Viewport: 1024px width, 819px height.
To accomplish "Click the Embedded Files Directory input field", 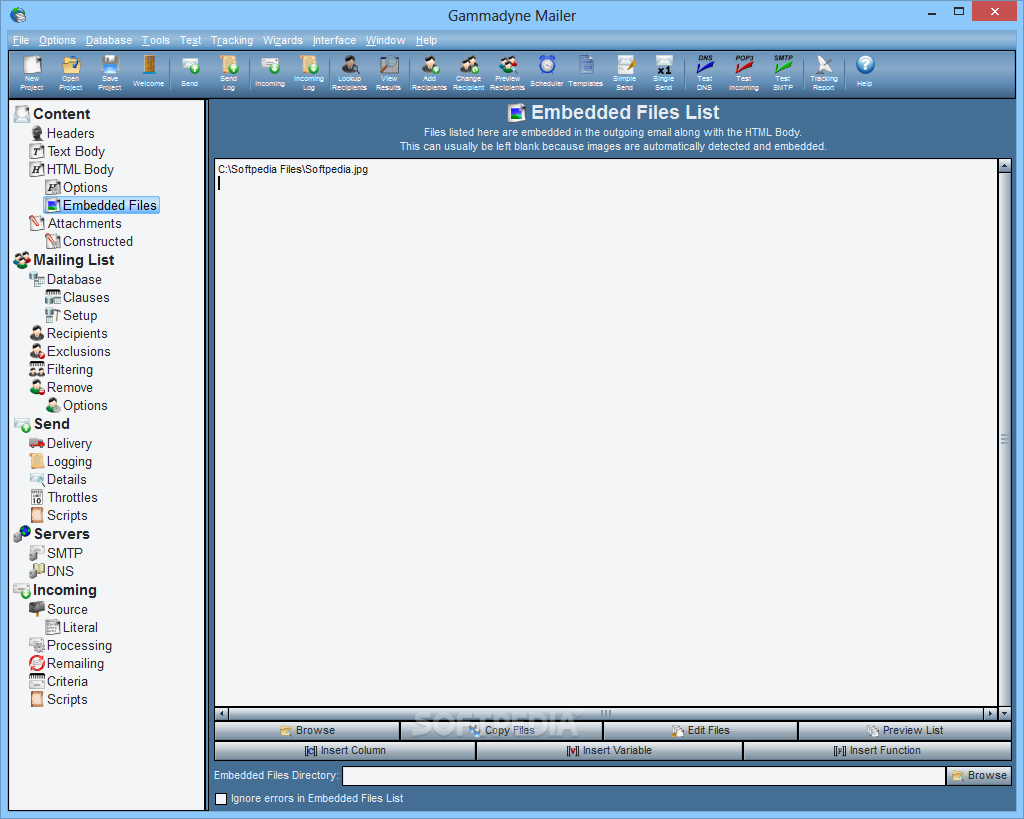I will (x=644, y=775).
